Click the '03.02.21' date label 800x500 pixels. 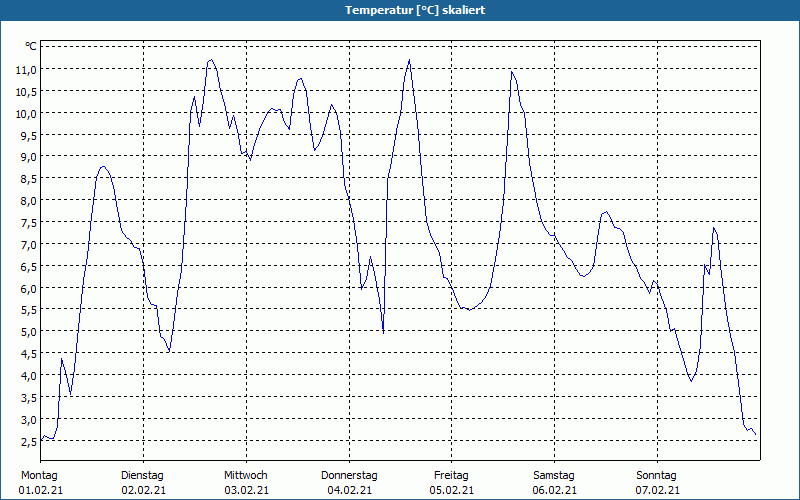246,490
